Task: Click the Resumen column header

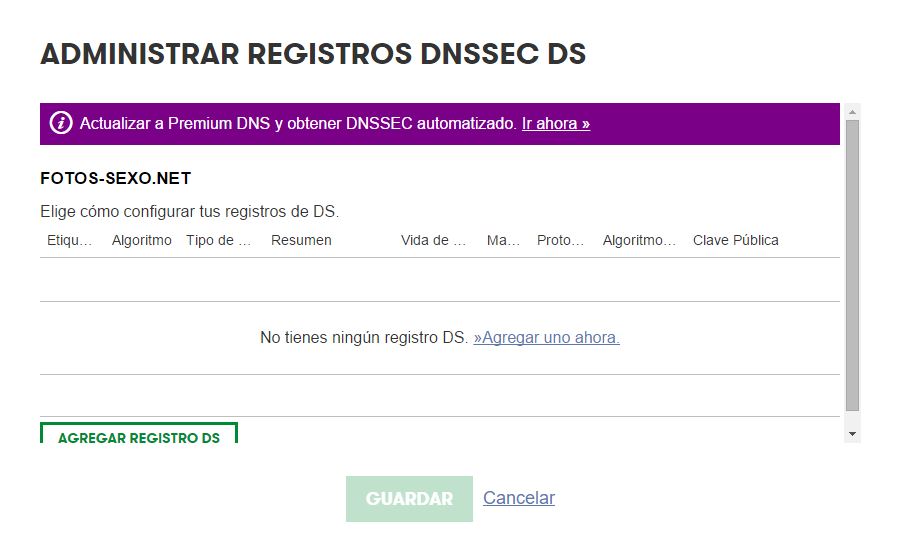Action: [301, 240]
